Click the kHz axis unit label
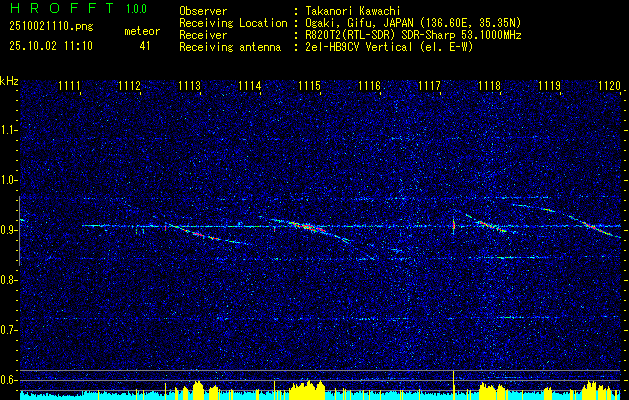This screenshot has height=400, width=629. point(9,81)
